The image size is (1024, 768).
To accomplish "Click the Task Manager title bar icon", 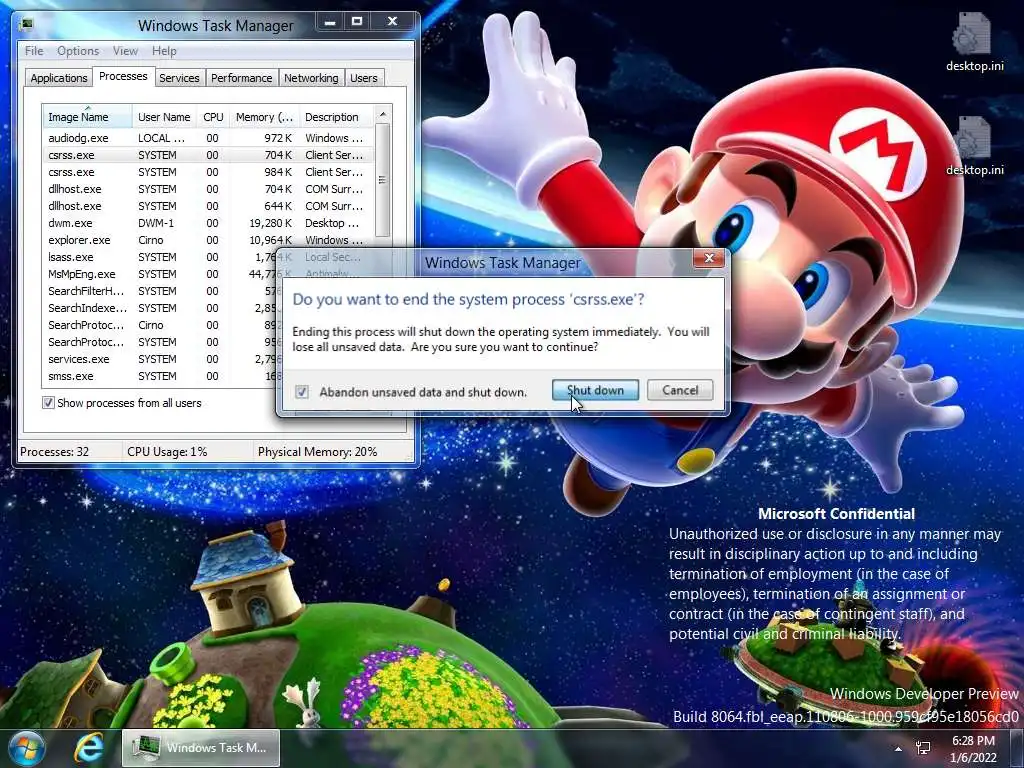I will tap(27, 25).
